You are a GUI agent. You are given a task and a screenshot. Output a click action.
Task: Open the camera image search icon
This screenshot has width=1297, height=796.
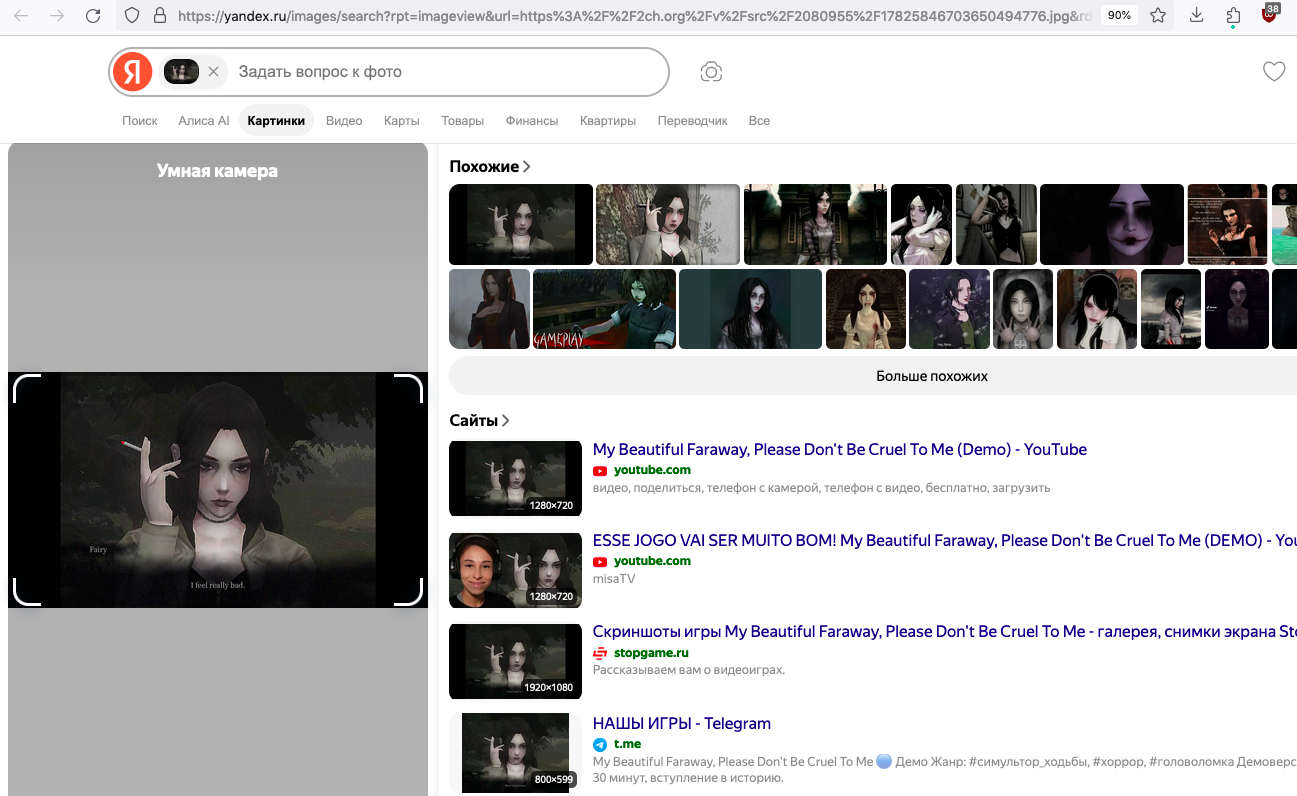click(711, 72)
